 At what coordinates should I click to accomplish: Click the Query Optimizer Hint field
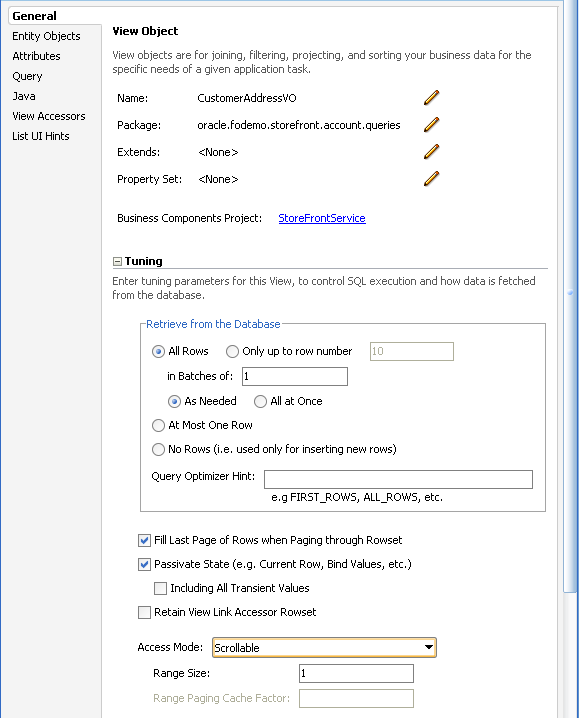[398, 479]
